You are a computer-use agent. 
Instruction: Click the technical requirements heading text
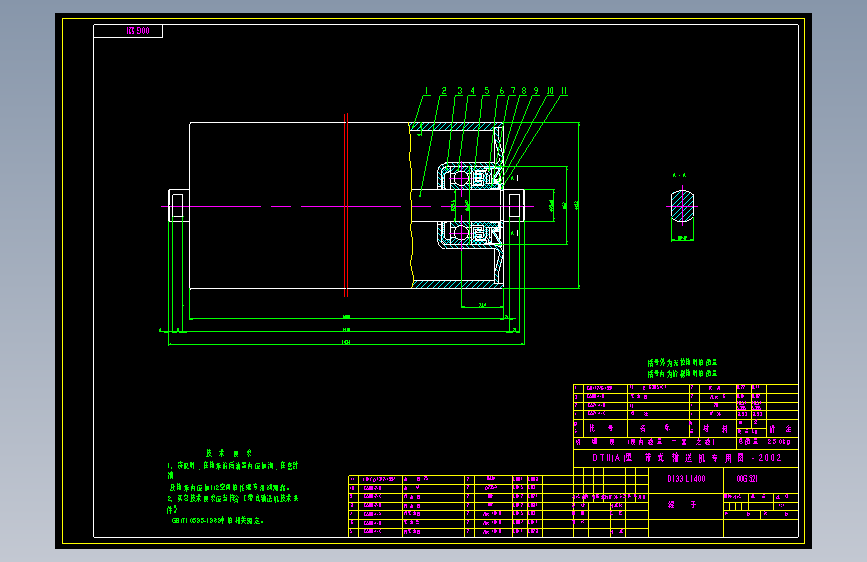click(x=228, y=453)
